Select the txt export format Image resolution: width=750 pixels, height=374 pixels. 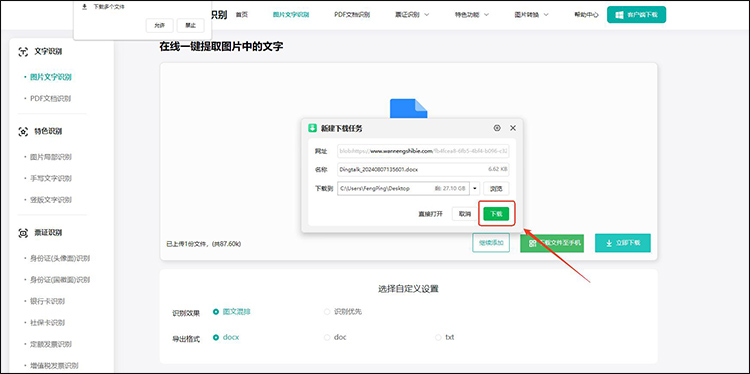coord(445,337)
